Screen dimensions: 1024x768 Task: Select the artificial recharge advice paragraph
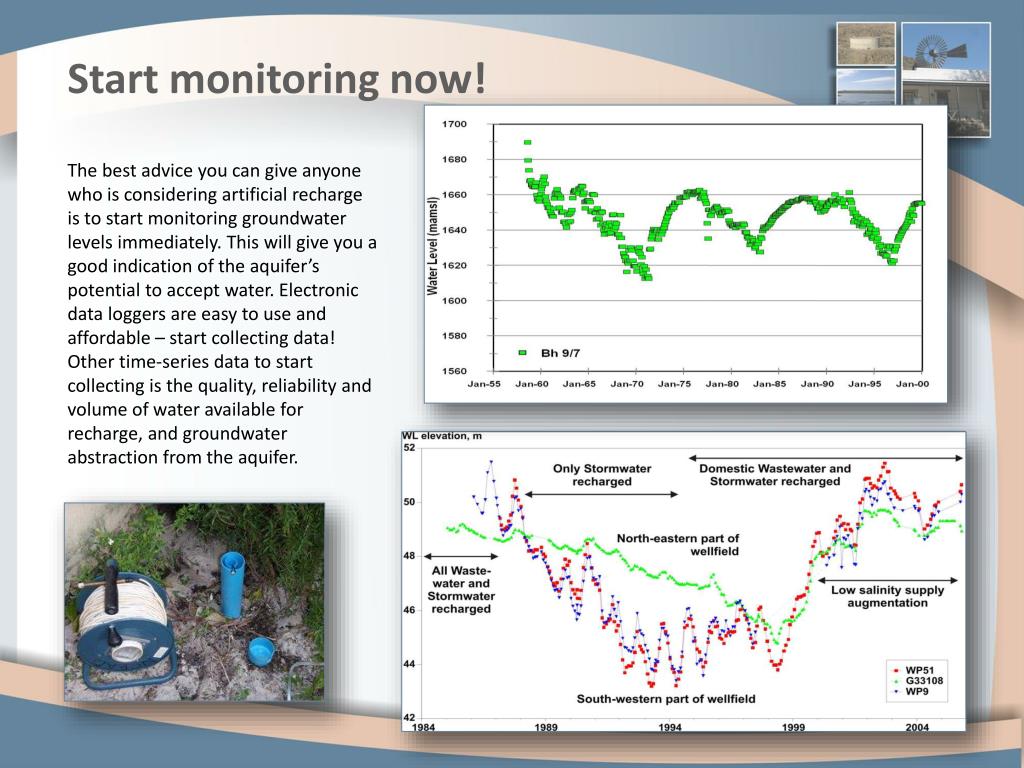pyautogui.click(x=222, y=313)
